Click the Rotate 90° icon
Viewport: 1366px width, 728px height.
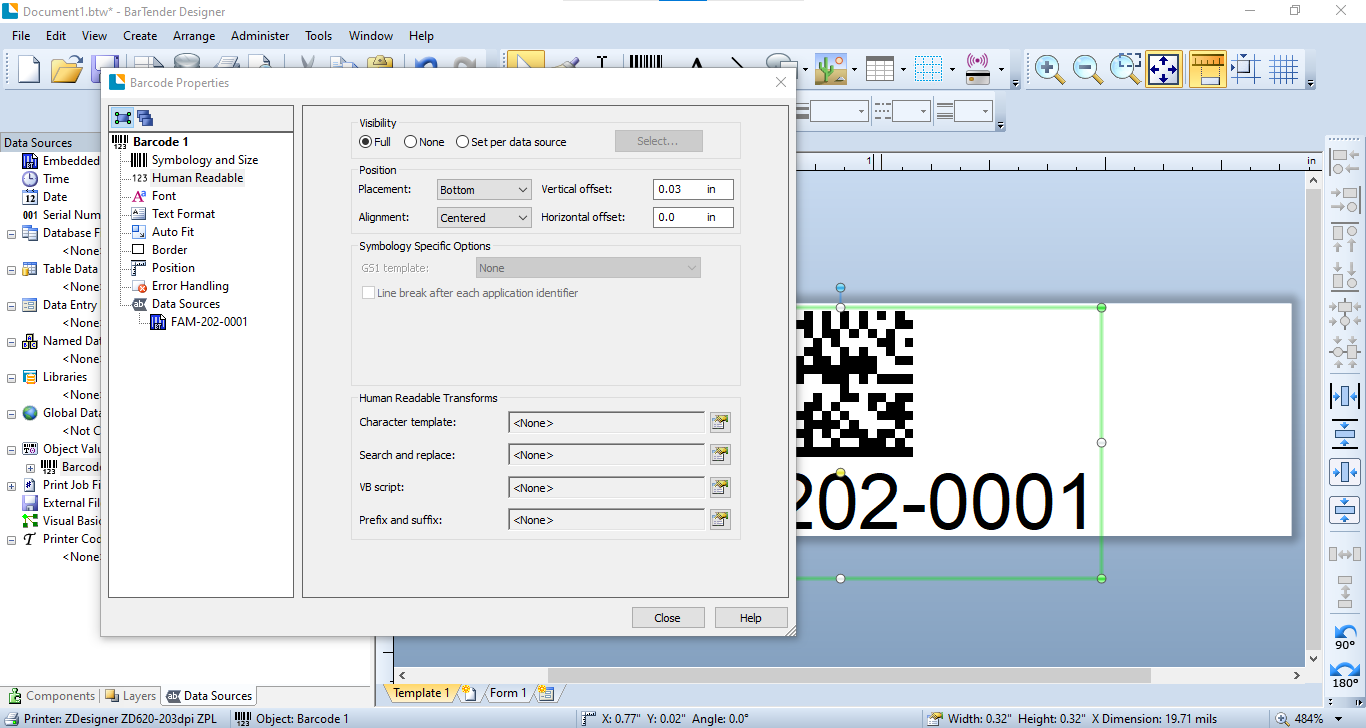[x=1345, y=637]
